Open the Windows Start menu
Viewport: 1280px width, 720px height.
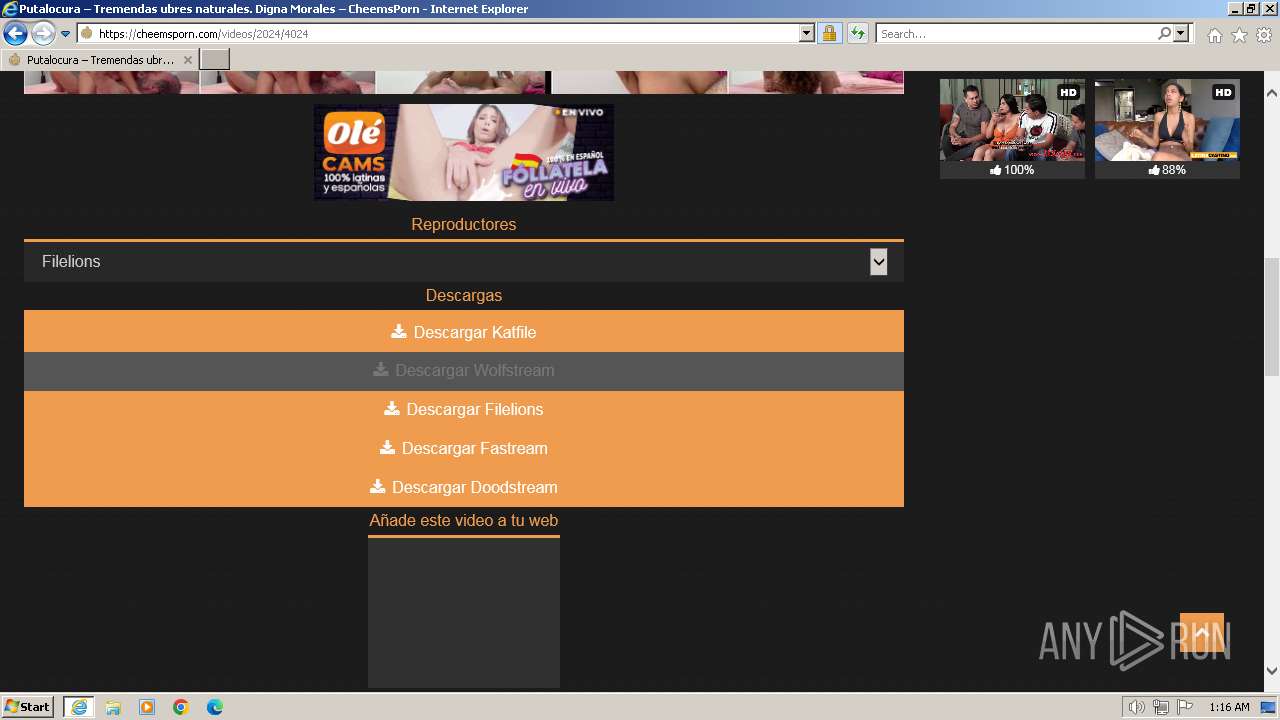(28, 707)
